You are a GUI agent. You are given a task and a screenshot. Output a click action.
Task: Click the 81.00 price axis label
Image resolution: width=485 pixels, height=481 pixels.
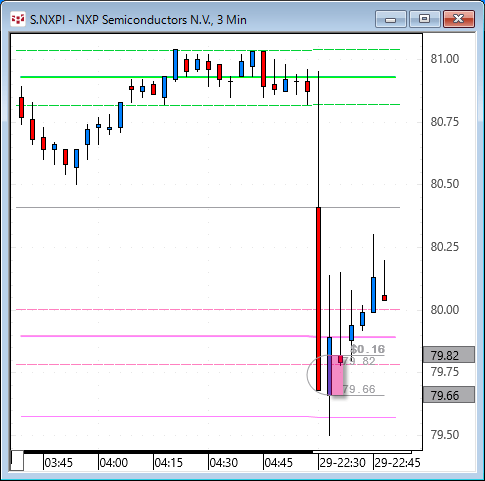(445, 59)
